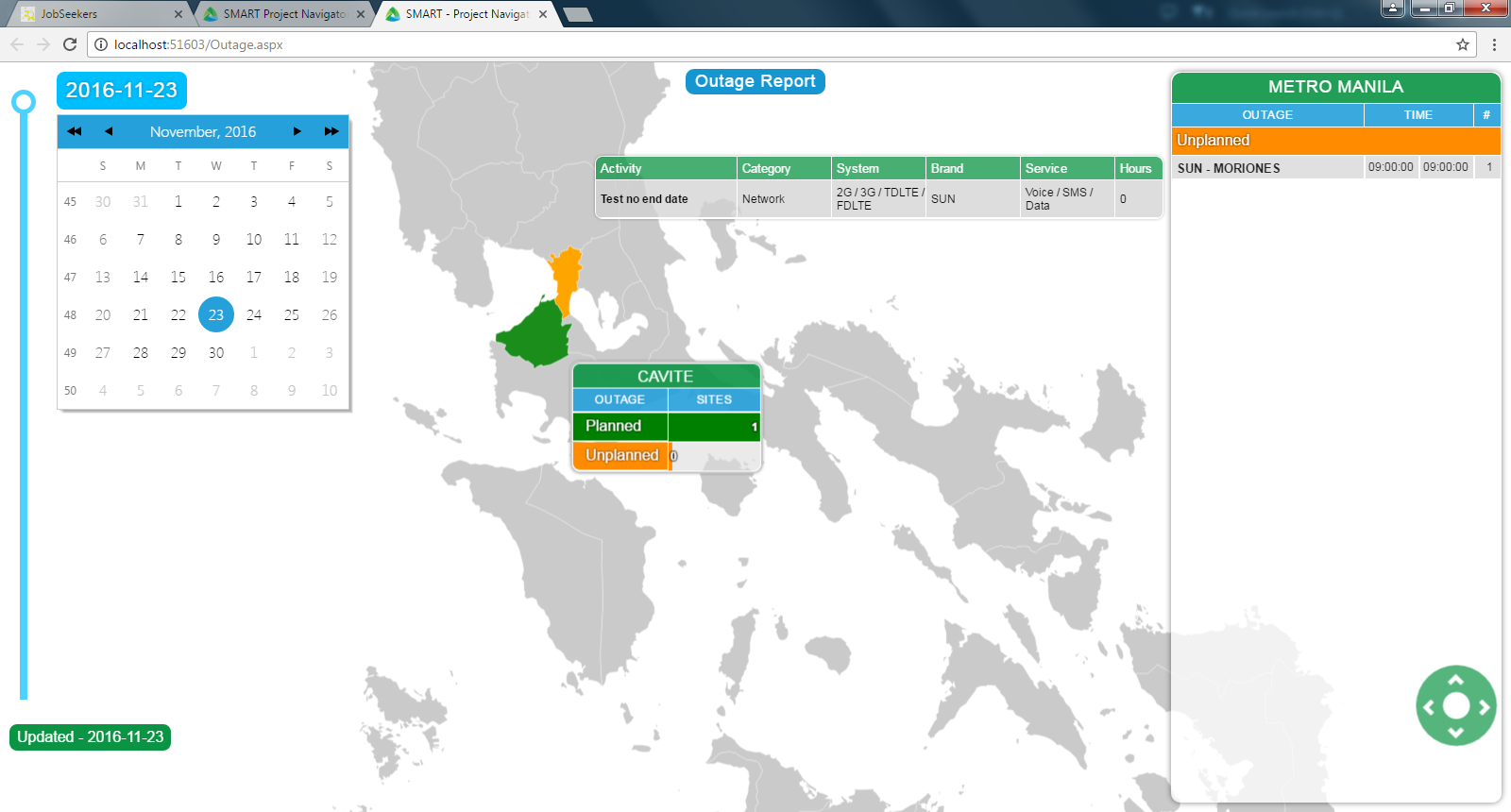Click the Outage Report title button
Viewport: 1511px width, 812px height.
755,81
